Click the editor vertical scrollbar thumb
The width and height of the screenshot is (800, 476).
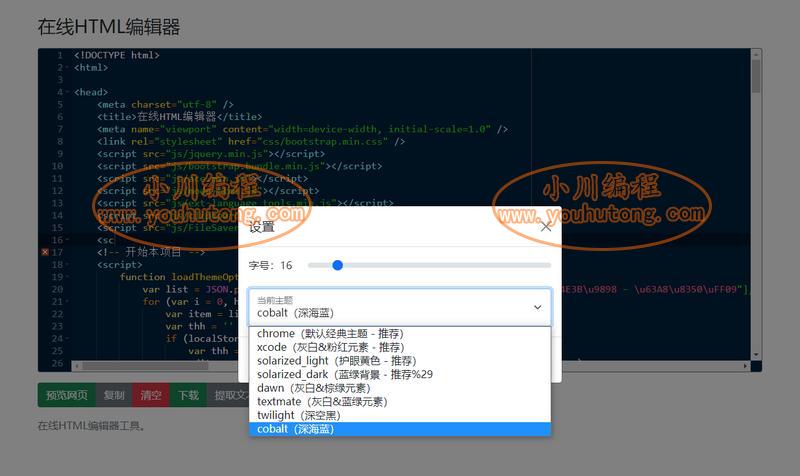756,76
